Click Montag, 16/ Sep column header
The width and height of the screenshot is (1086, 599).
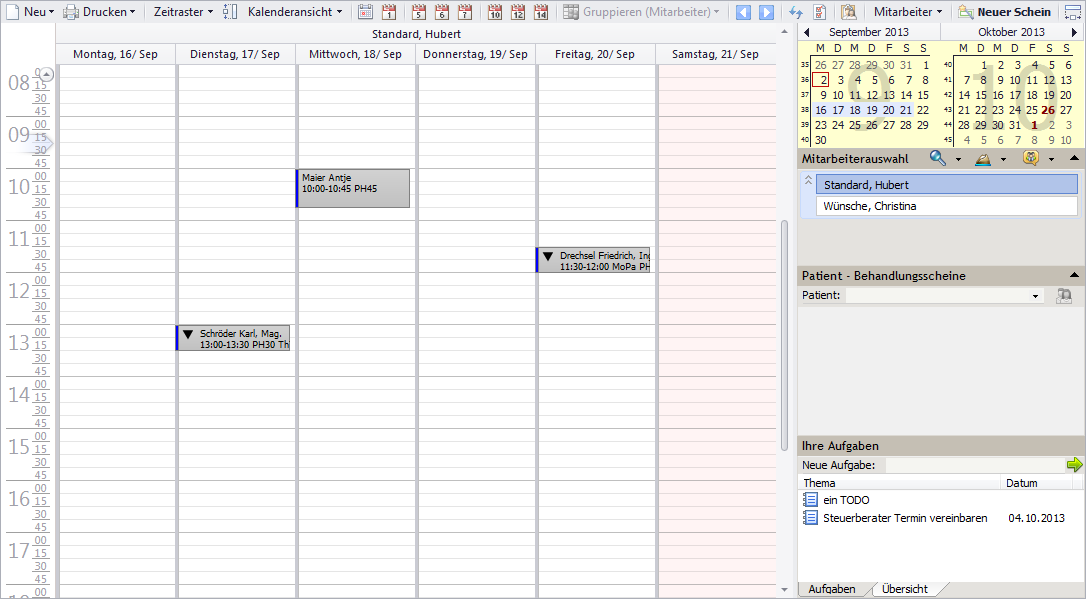116,54
